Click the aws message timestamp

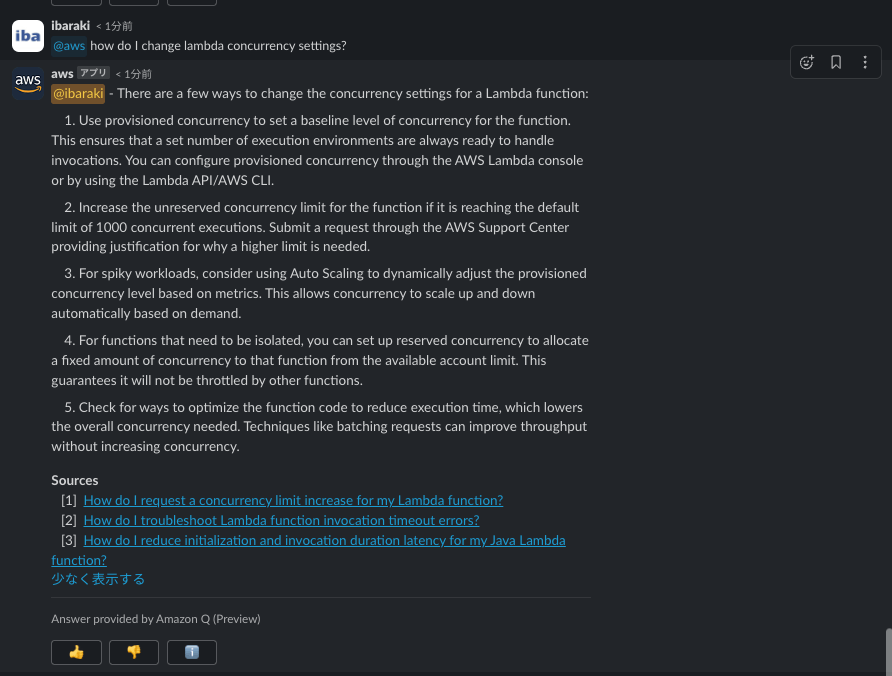134,74
